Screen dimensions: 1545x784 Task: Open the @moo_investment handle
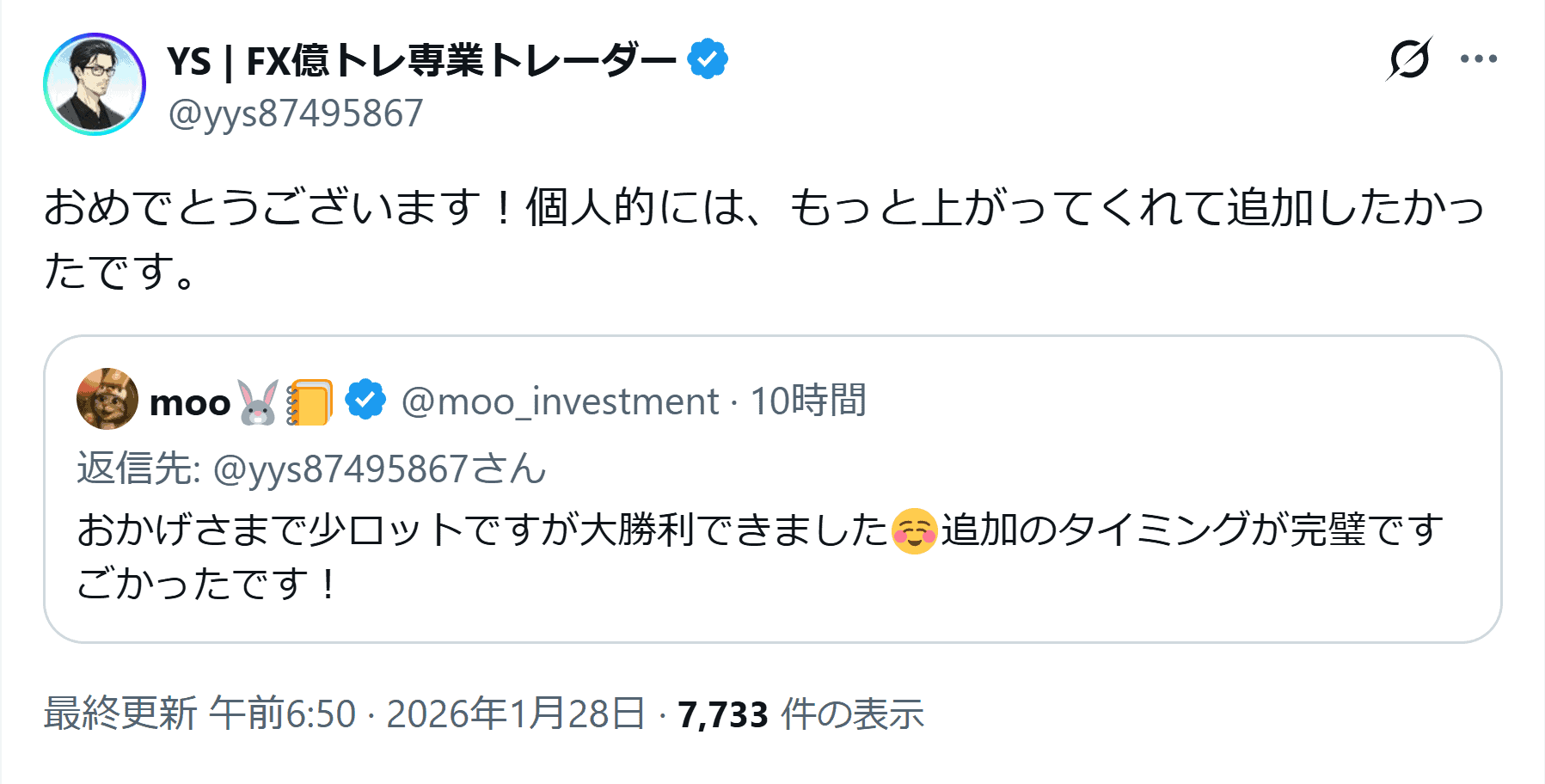click(x=560, y=401)
